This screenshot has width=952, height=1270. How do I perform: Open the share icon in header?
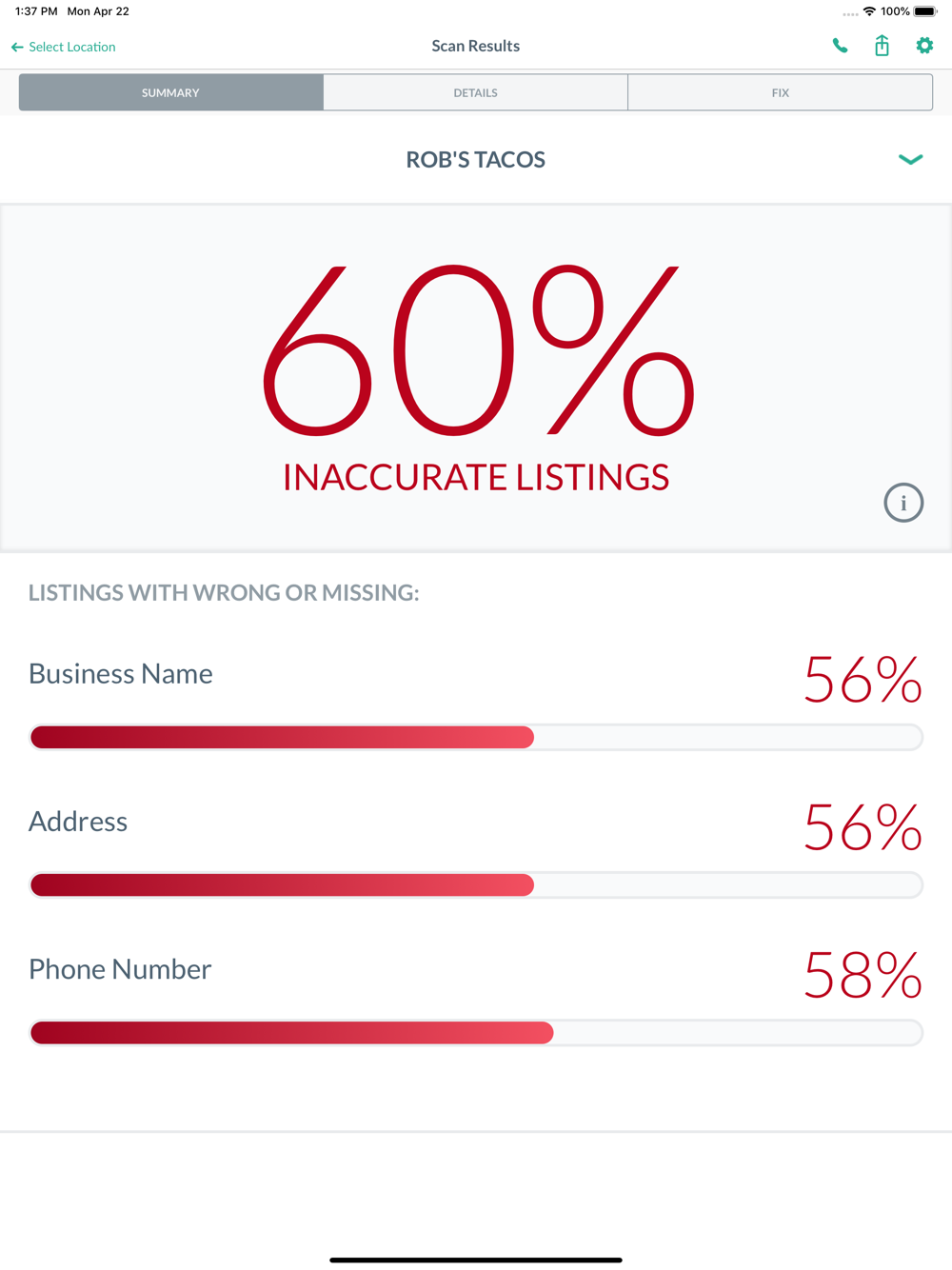[x=882, y=45]
